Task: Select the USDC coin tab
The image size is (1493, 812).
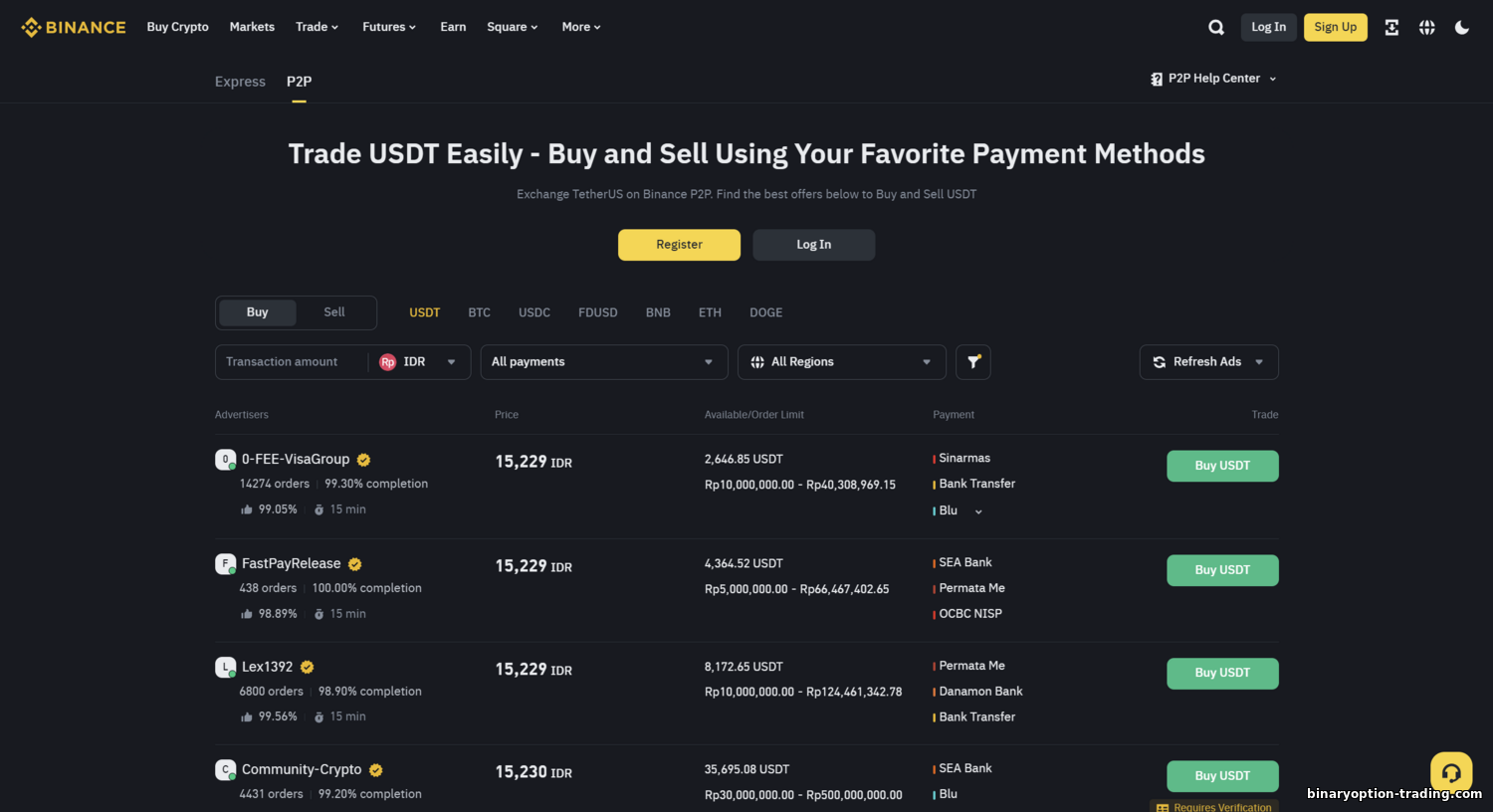Action: (x=534, y=312)
